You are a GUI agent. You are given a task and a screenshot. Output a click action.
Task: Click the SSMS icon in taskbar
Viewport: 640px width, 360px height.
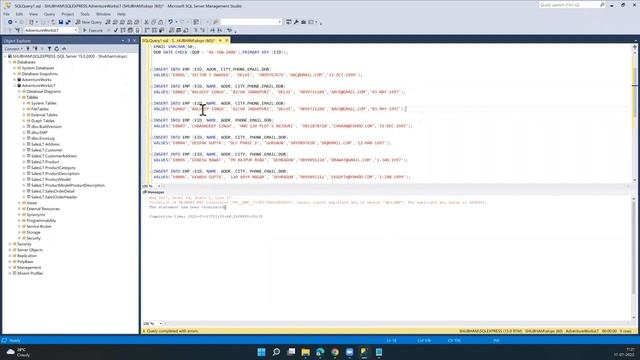[364, 352]
